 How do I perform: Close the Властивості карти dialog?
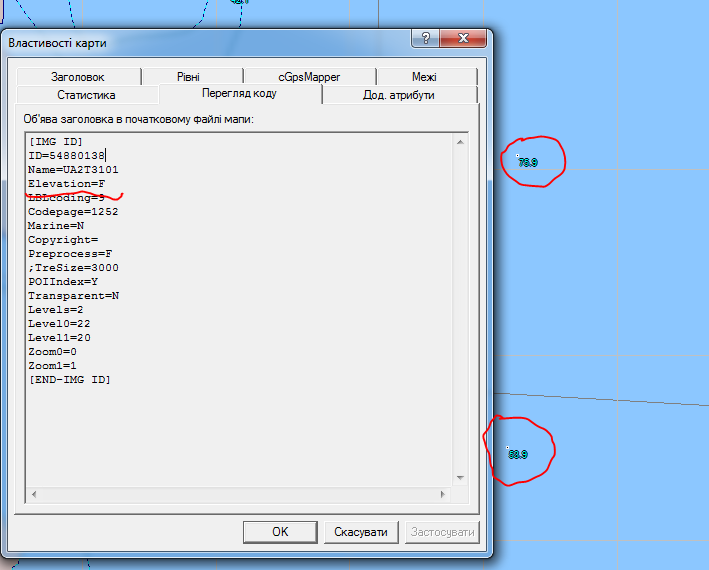(463, 38)
